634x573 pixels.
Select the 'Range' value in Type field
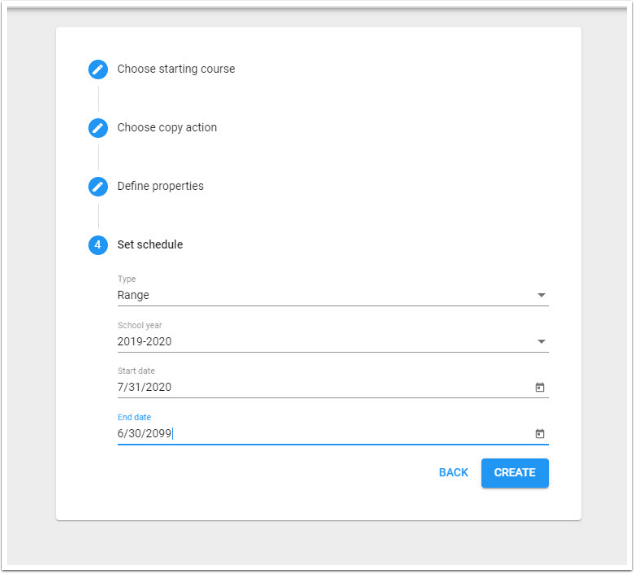pos(133,295)
